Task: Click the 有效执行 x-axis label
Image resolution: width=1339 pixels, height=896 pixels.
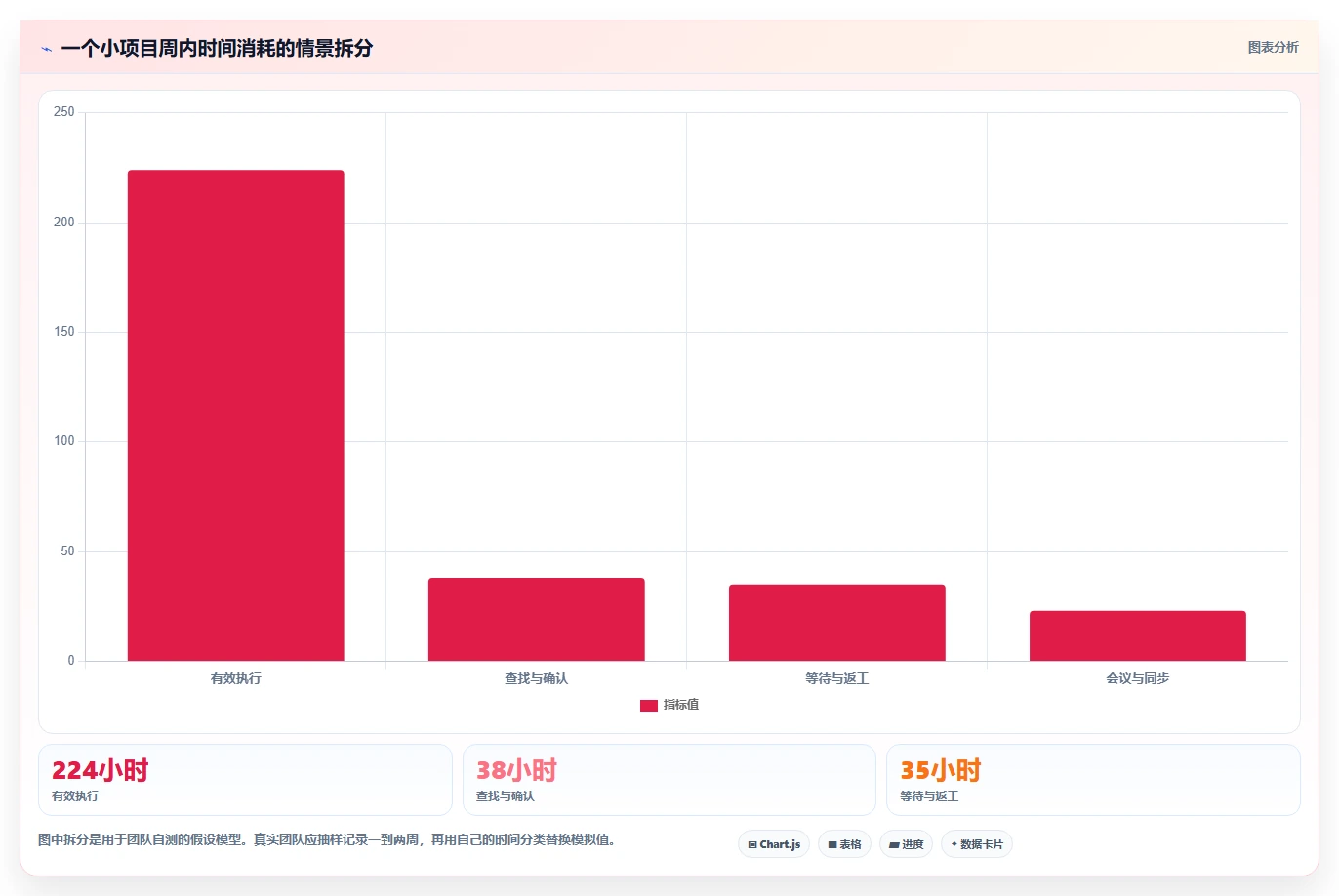Action: (x=236, y=678)
